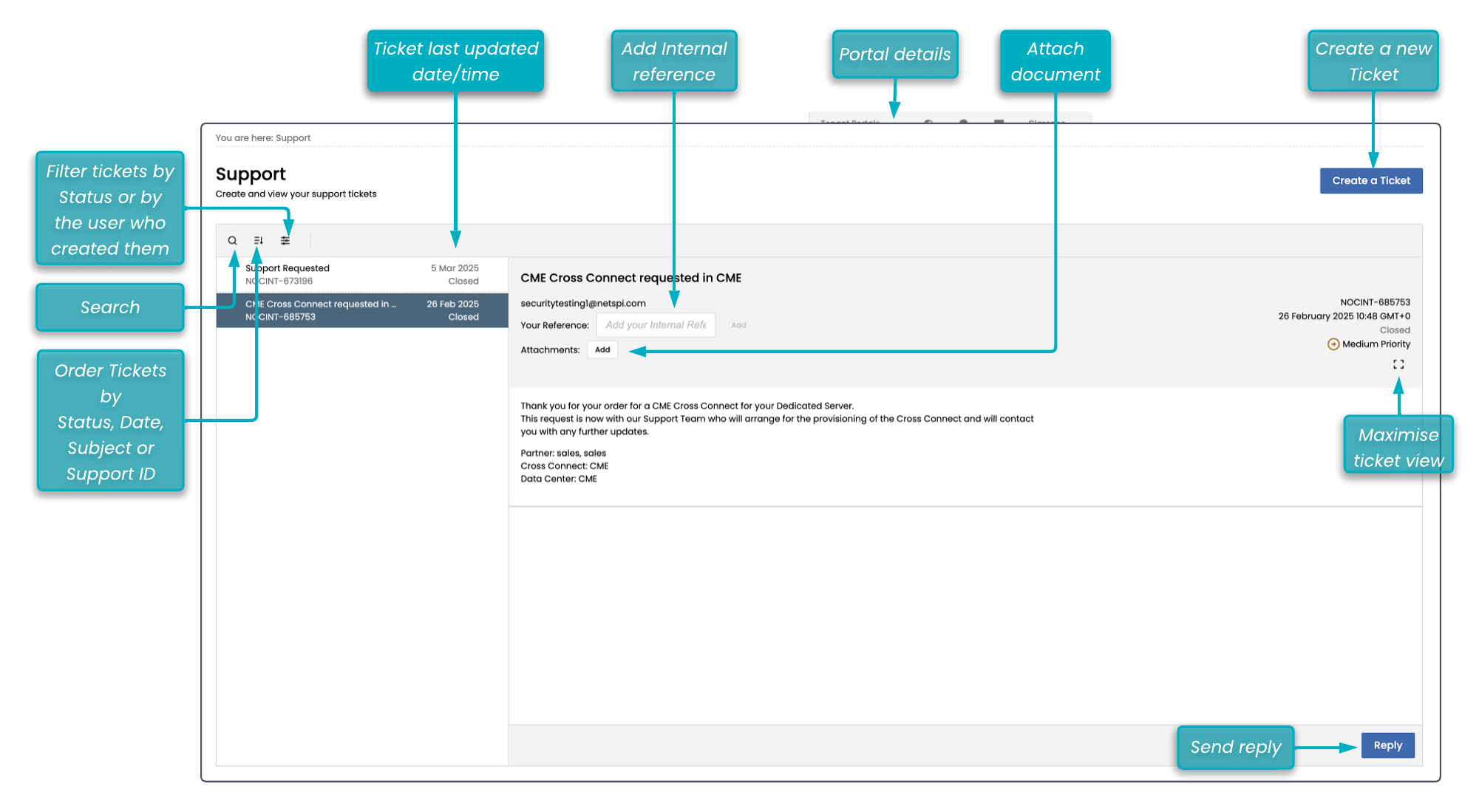Click the 'Send reply' callout label
Screen dimensions: 1479x812
[1235, 747]
